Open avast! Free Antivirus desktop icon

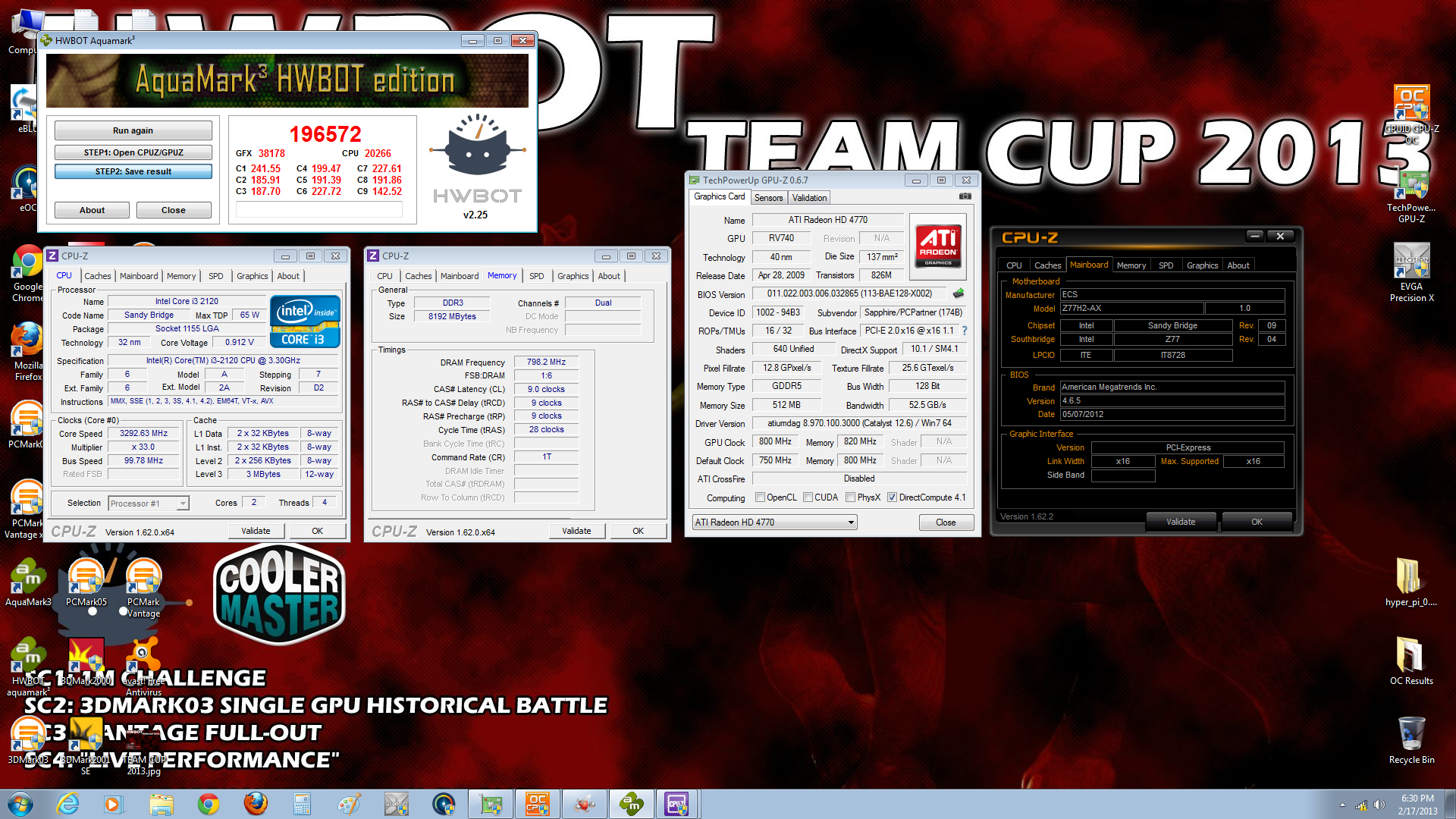[x=143, y=667]
